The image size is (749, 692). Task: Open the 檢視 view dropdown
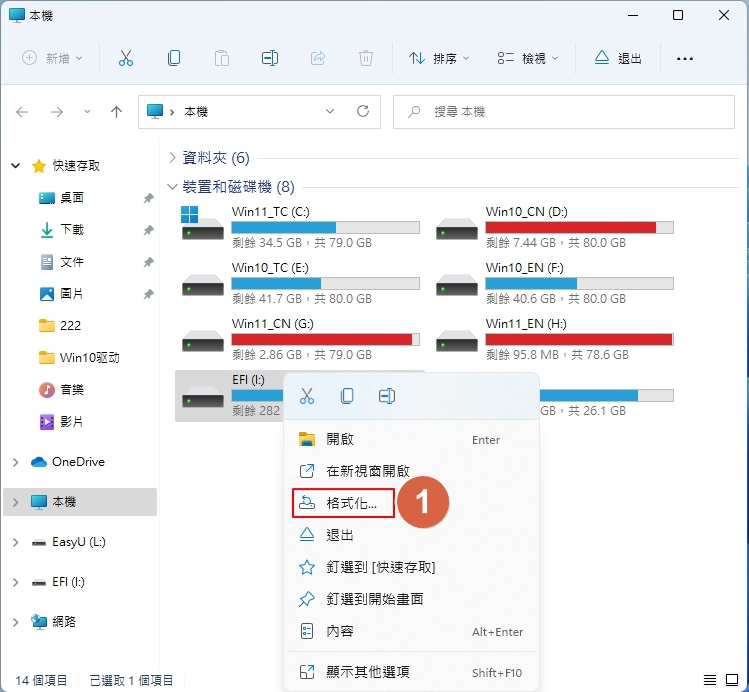[x=528, y=59]
